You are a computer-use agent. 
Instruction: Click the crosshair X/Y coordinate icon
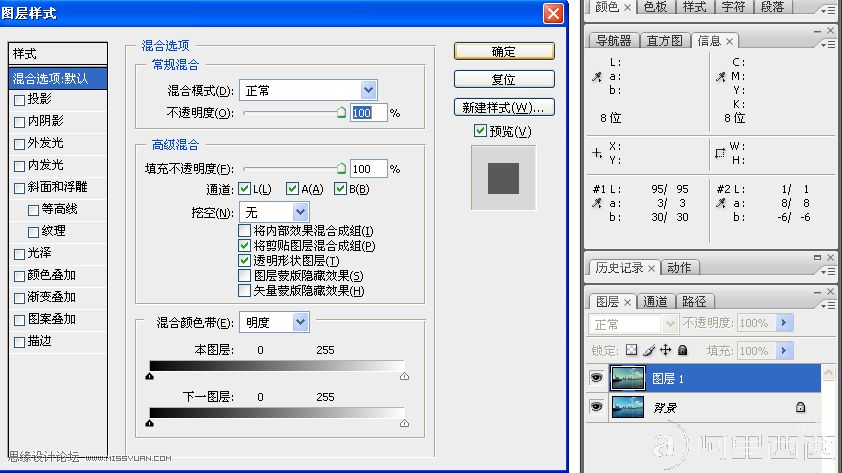click(597, 153)
